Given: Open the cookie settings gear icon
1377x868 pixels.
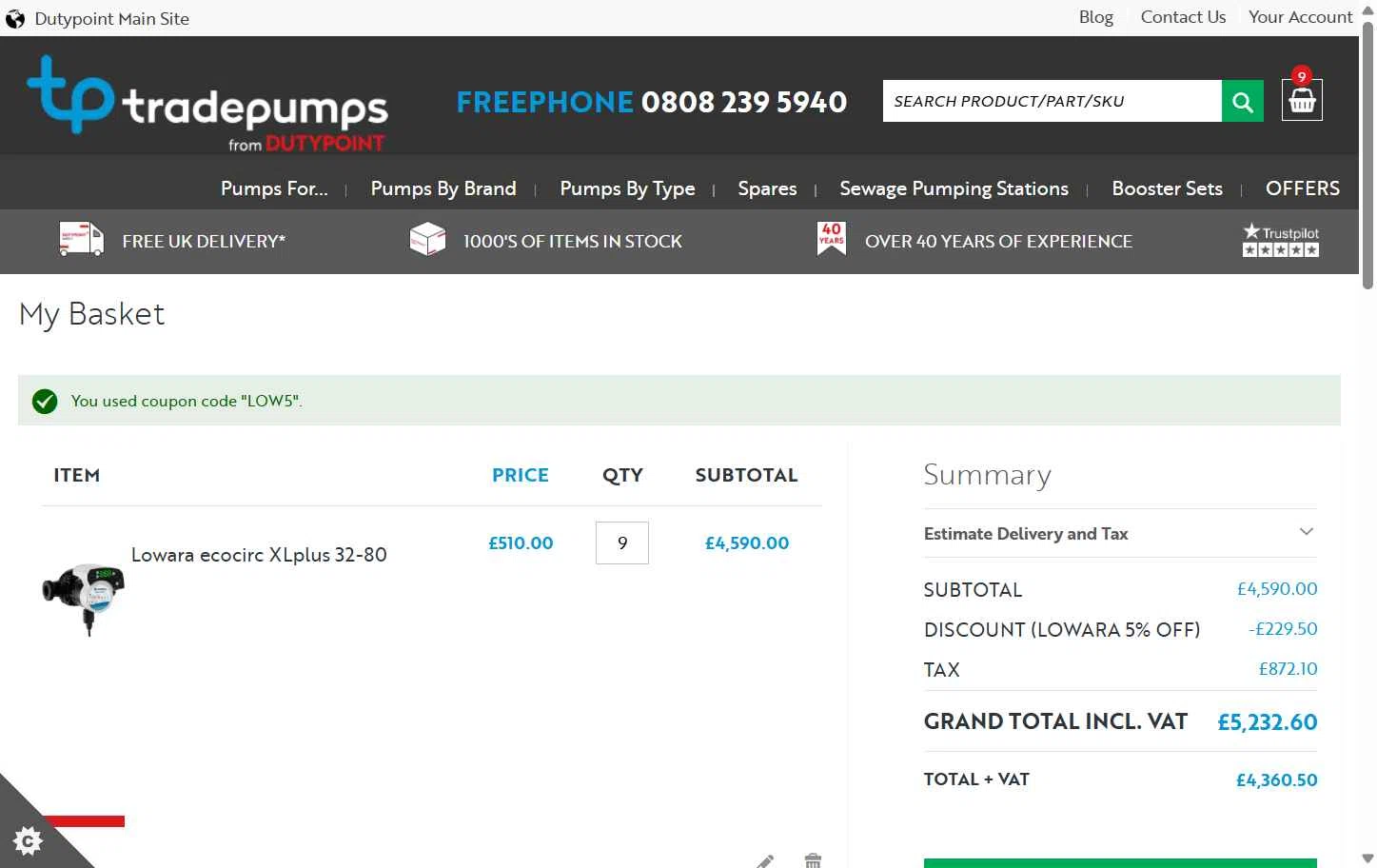Looking at the screenshot, I should click(x=28, y=840).
